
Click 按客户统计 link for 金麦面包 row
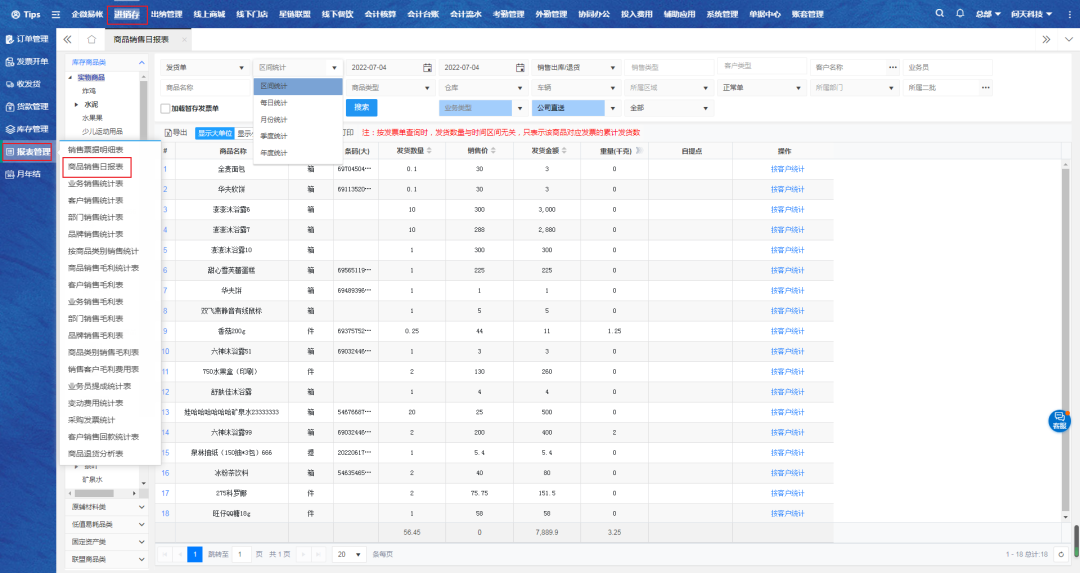coord(787,168)
